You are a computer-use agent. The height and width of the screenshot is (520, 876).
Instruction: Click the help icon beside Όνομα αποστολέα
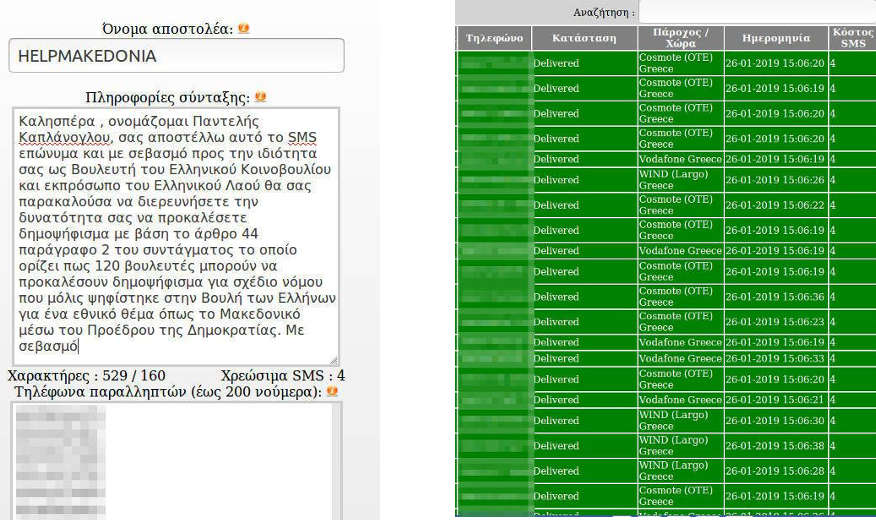(244, 29)
